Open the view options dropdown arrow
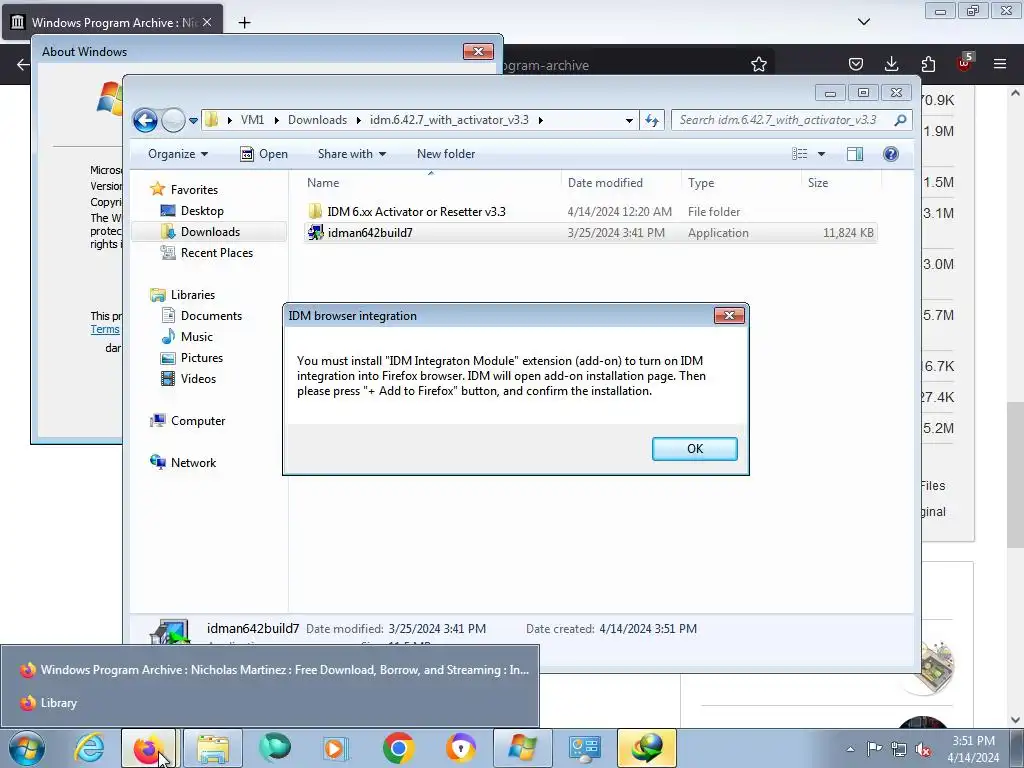This screenshot has width=1024, height=768. [822, 154]
